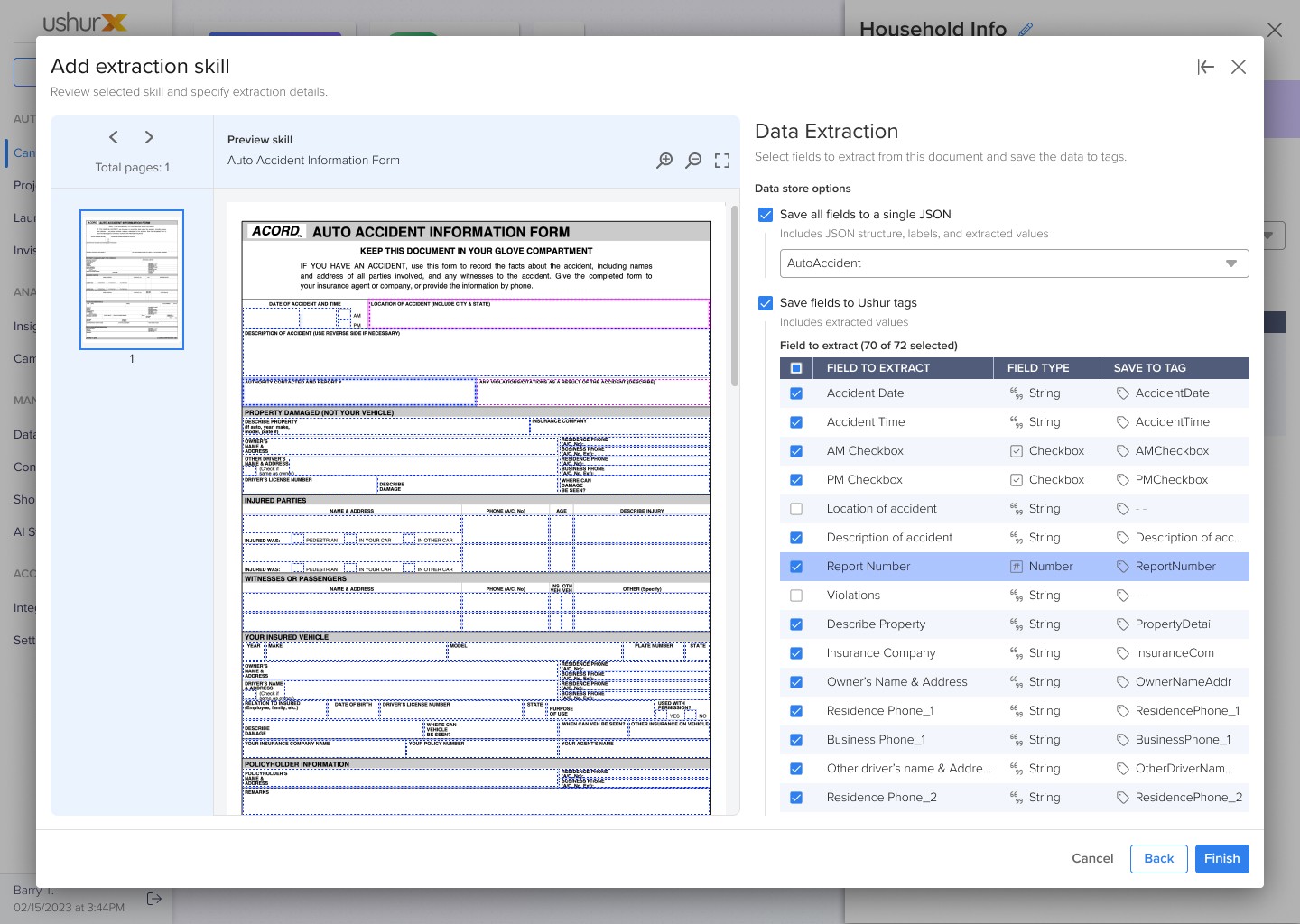
Task: Toggle the select-all checkbox in table header
Action: click(796, 368)
